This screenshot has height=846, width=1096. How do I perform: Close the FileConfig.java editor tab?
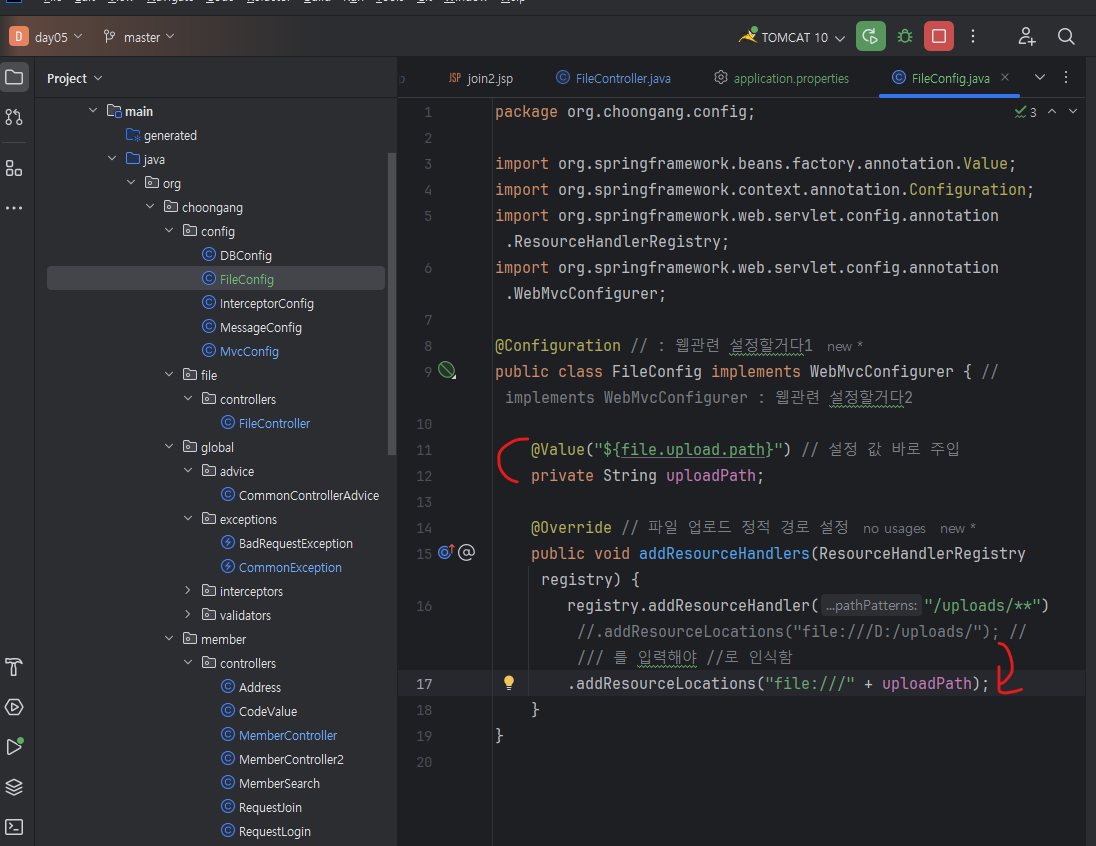point(1005,78)
